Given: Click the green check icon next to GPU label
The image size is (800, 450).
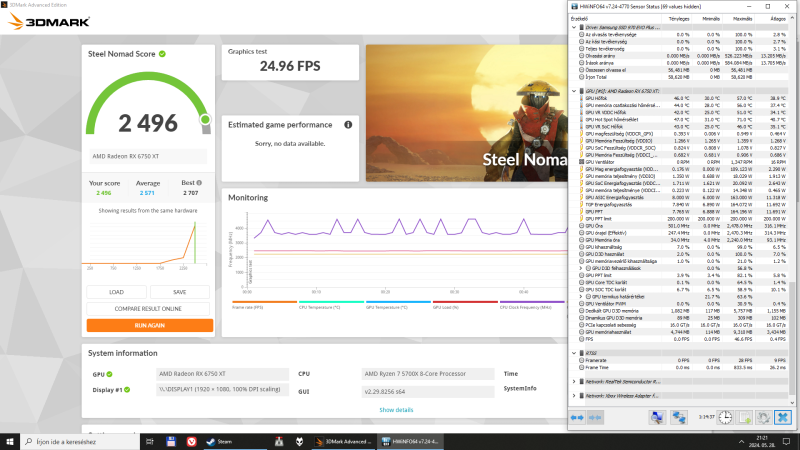Looking at the screenshot, I should coord(109,374).
